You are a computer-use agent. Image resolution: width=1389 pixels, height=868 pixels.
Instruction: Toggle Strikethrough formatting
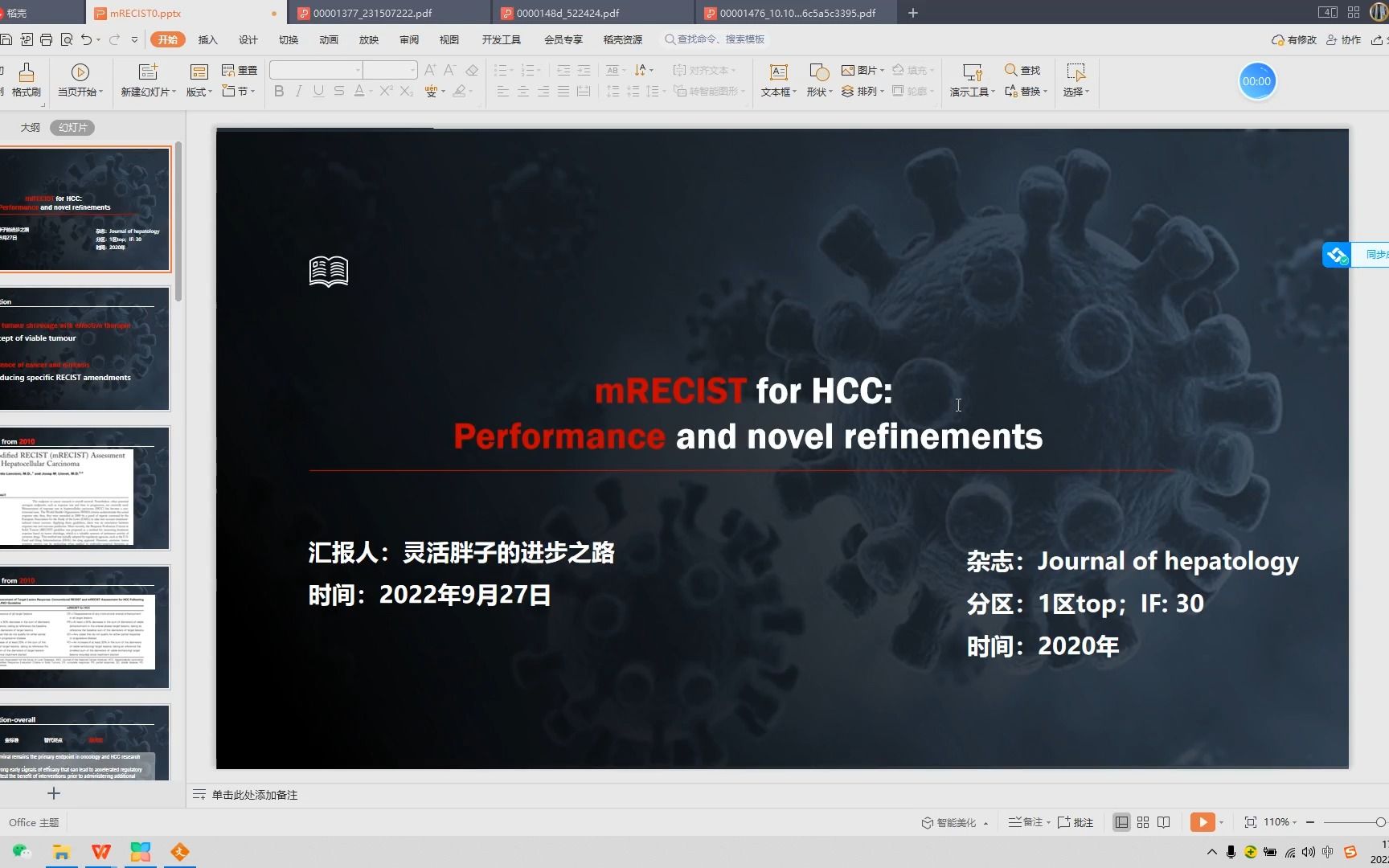tap(339, 91)
